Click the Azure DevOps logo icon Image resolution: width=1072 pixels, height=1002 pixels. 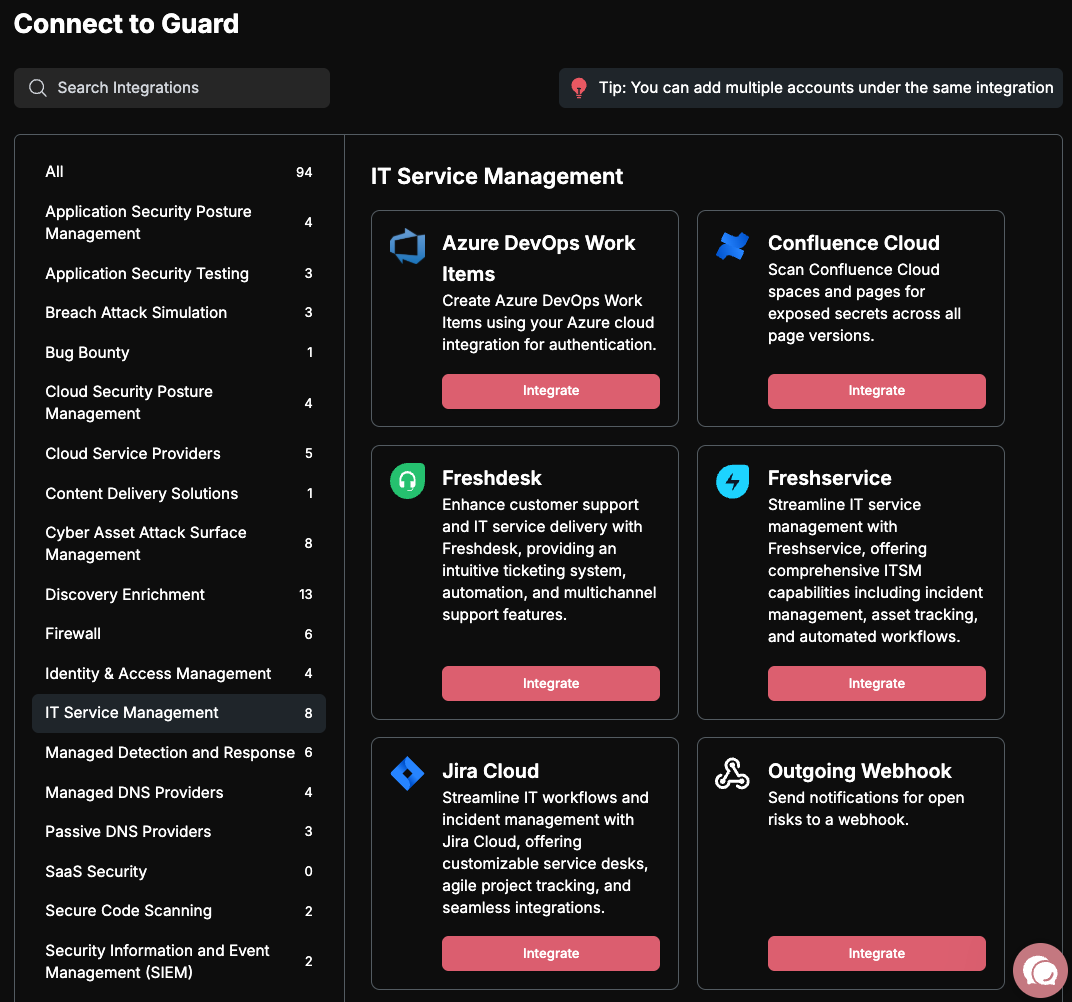click(407, 246)
